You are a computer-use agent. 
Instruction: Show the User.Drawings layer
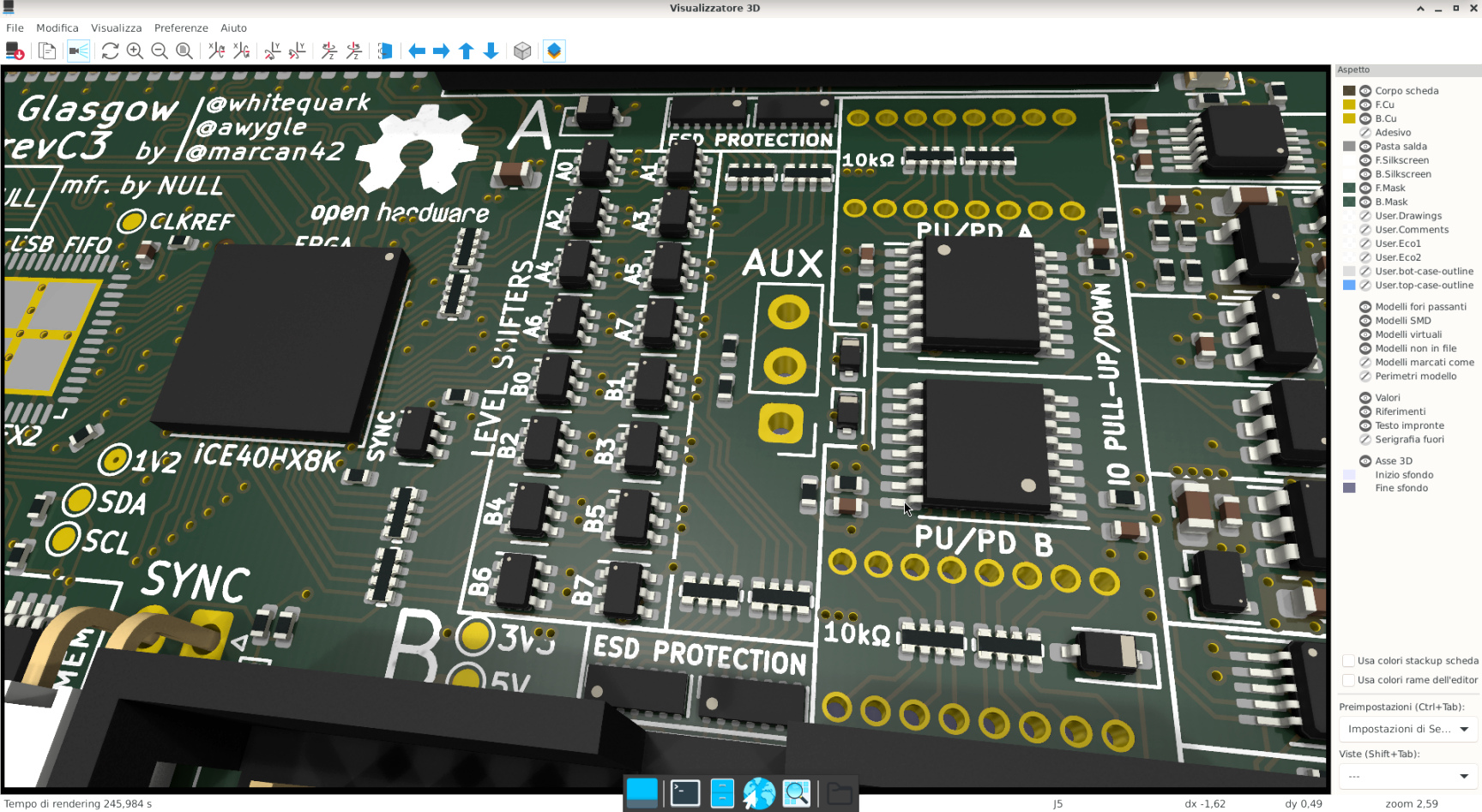pyautogui.click(x=1365, y=216)
